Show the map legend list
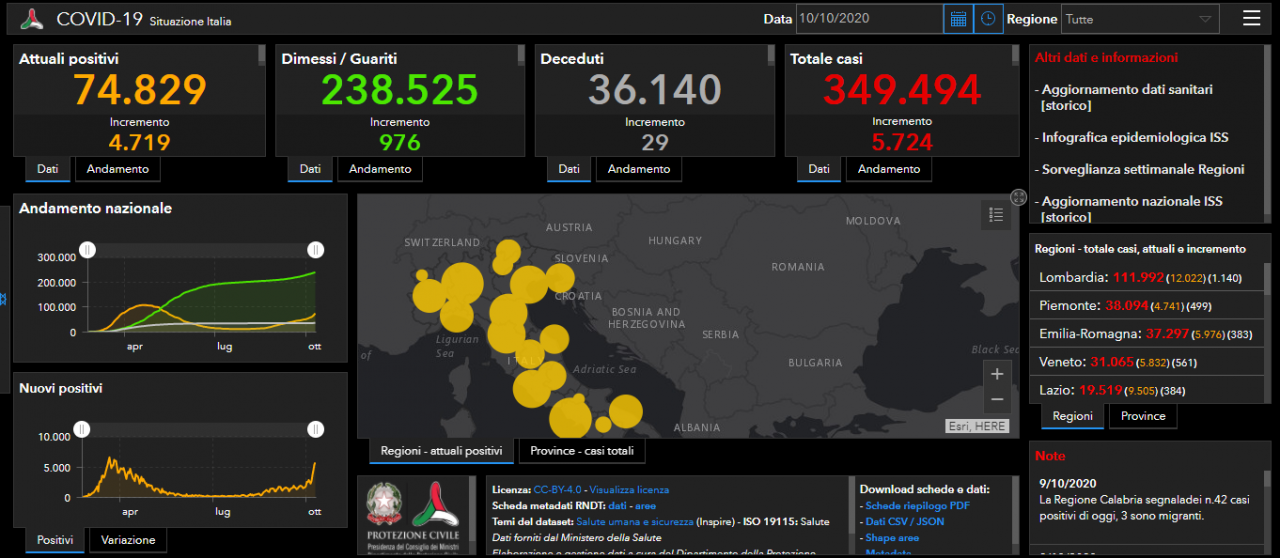The height and width of the screenshot is (558, 1280). (995, 214)
